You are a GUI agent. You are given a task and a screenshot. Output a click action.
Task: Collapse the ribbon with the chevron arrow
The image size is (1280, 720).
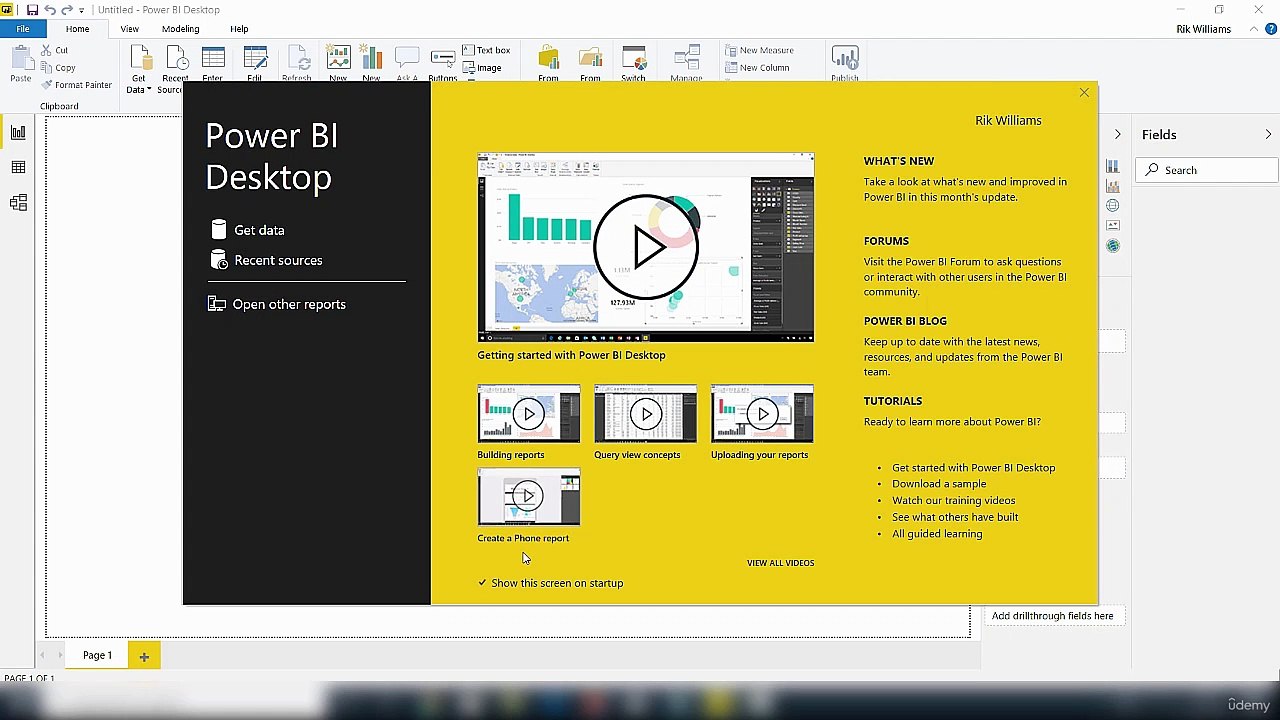click(x=1255, y=29)
